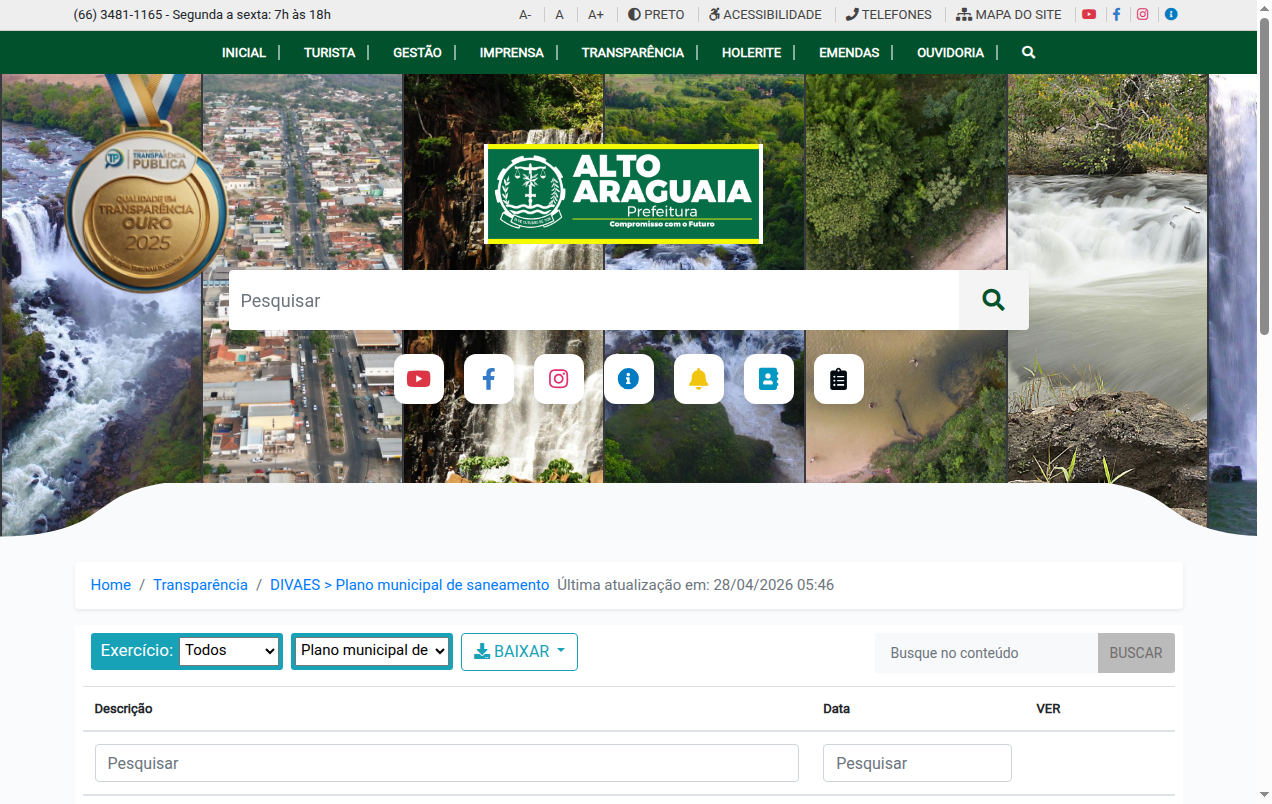This screenshot has height=804, width=1272.
Task: Focus the Busque no conteúdo field
Action: pos(986,653)
